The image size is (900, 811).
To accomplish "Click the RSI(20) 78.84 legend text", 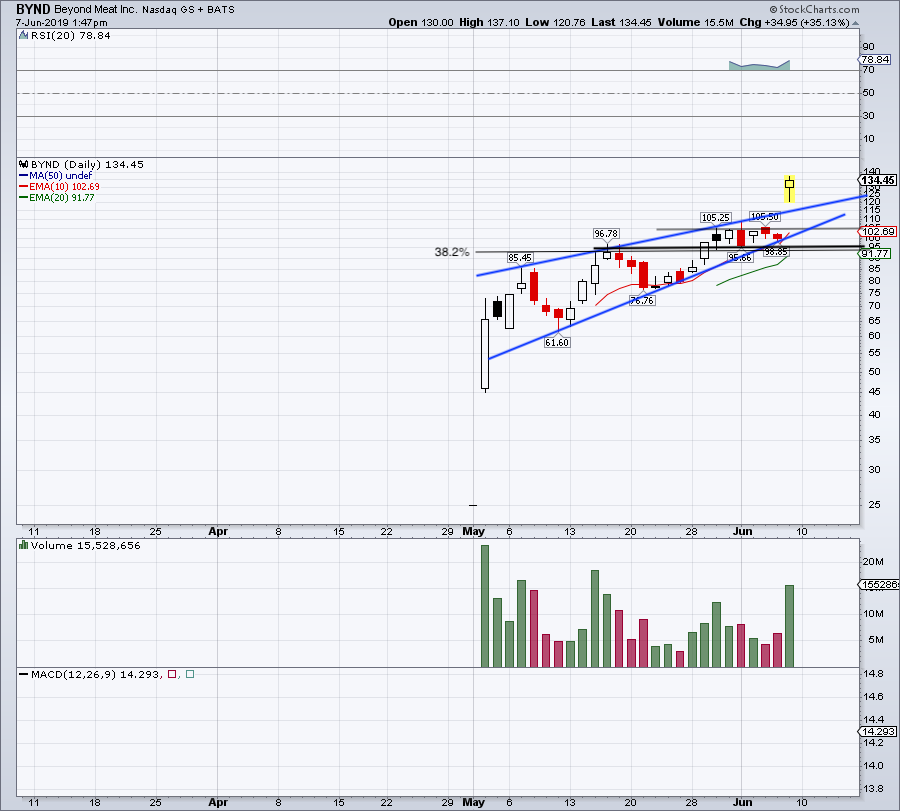I will [x=71, y=36].
